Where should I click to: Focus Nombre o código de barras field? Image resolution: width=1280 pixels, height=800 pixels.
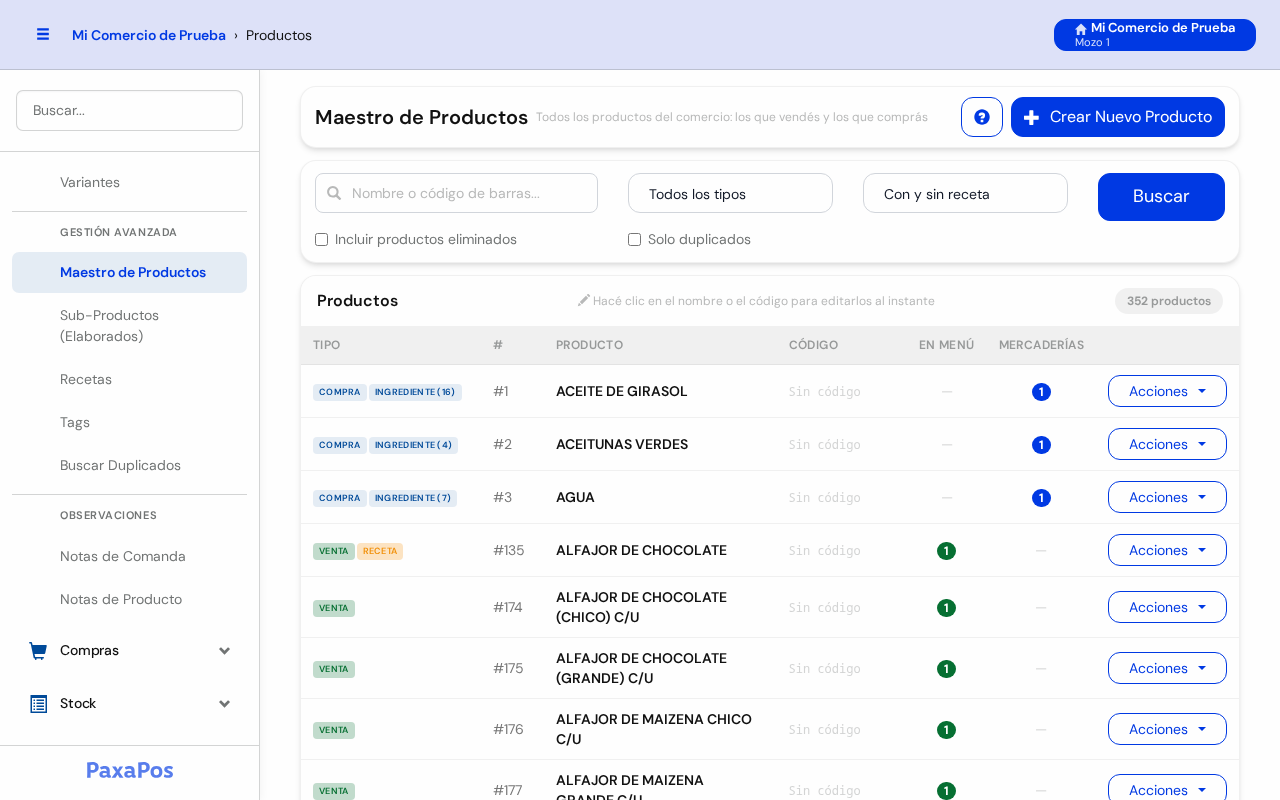click(x=456, y=193)
